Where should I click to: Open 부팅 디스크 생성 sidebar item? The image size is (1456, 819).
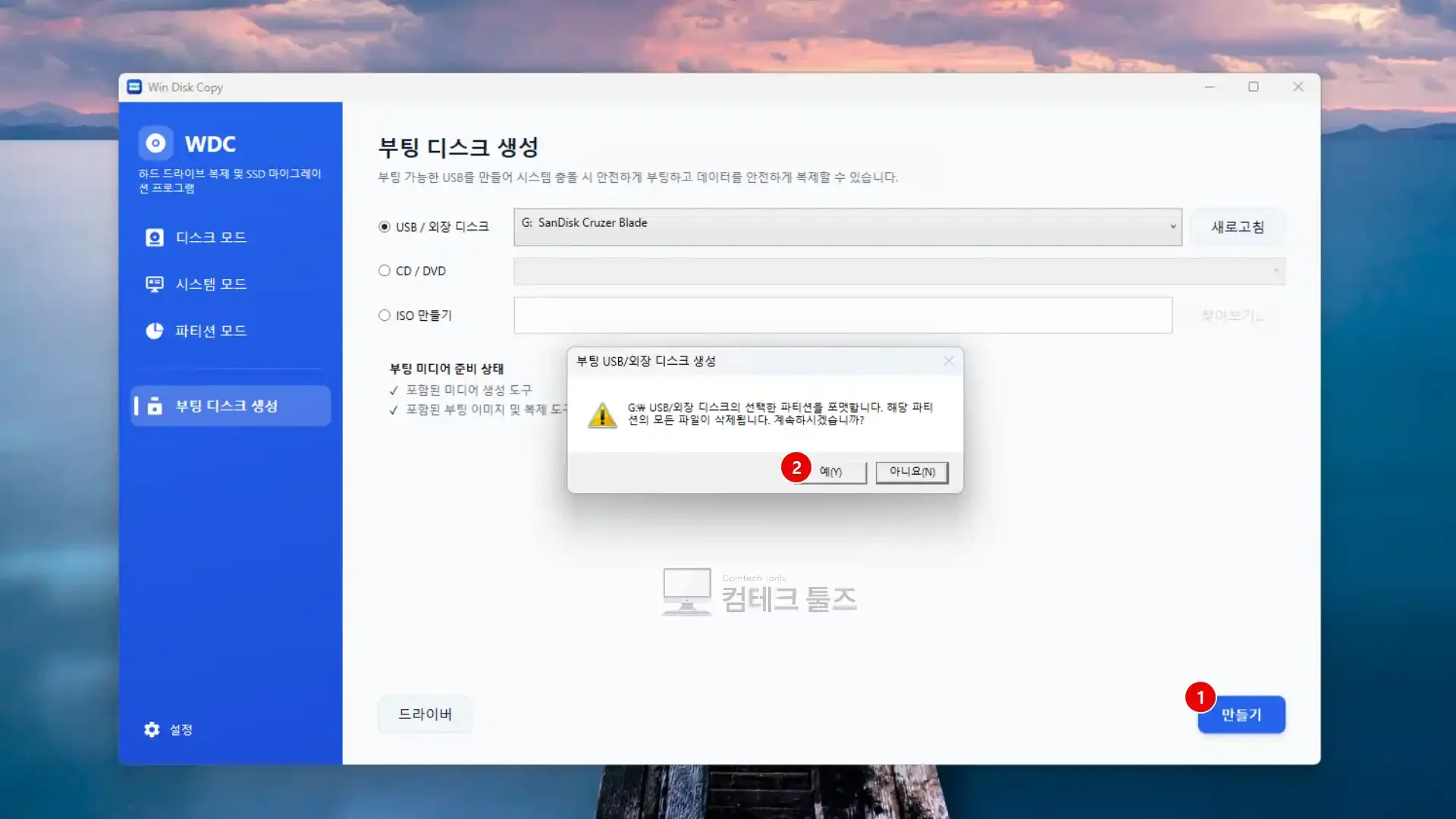coord(231,406)
